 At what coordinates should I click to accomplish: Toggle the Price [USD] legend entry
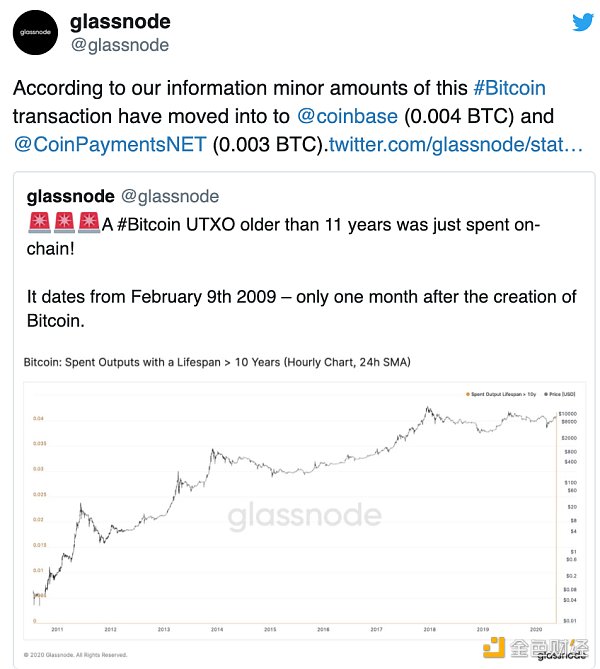[x=562, y=394]
